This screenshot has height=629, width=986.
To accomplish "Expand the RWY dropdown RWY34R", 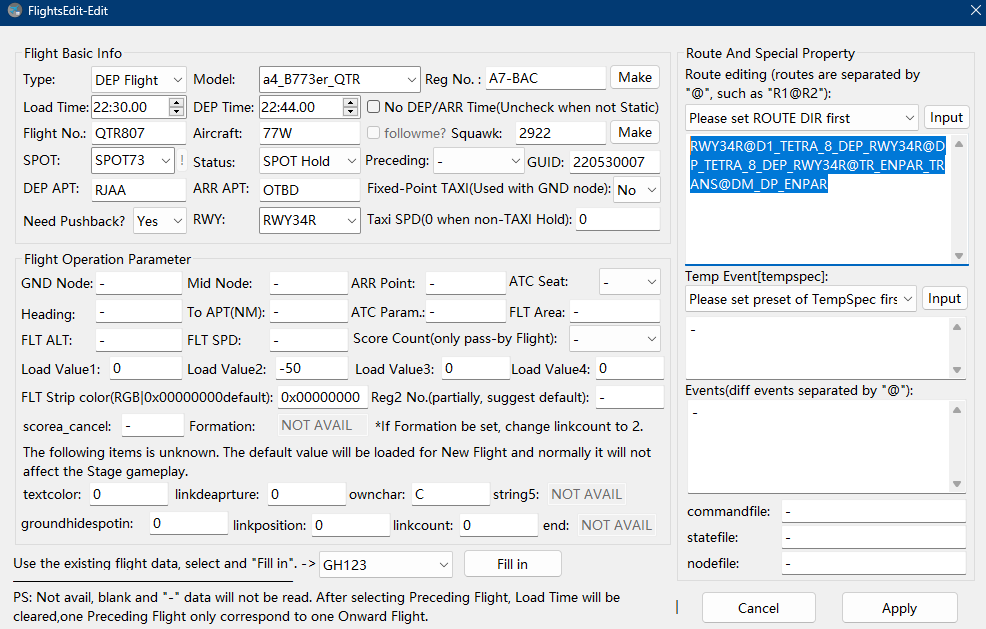I will coord(309,220).
